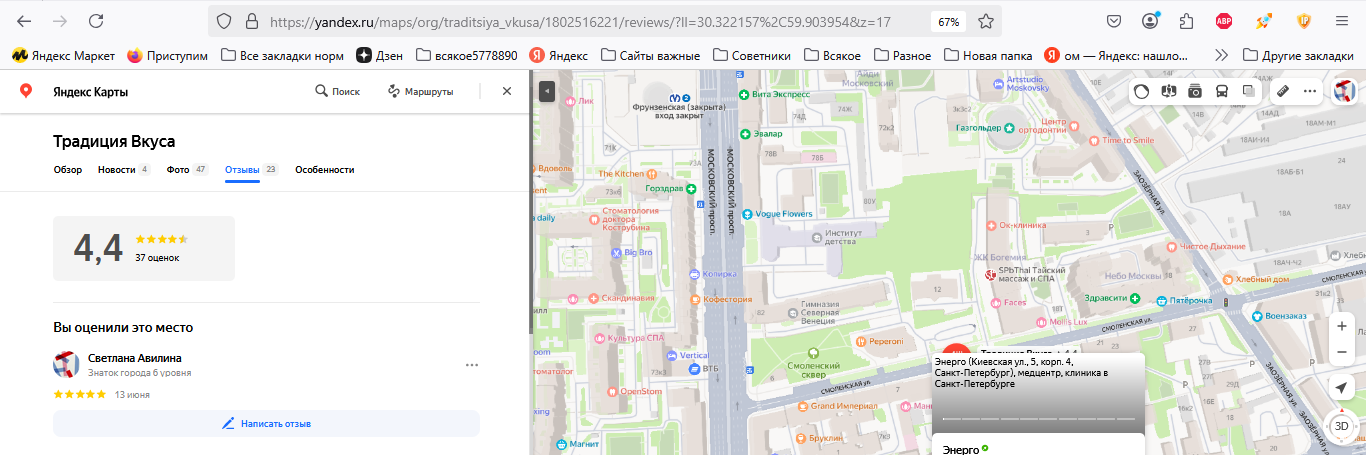1366x455 pixels.
Task: Click Светлана Авилина's review avatar
Action: 66,364
